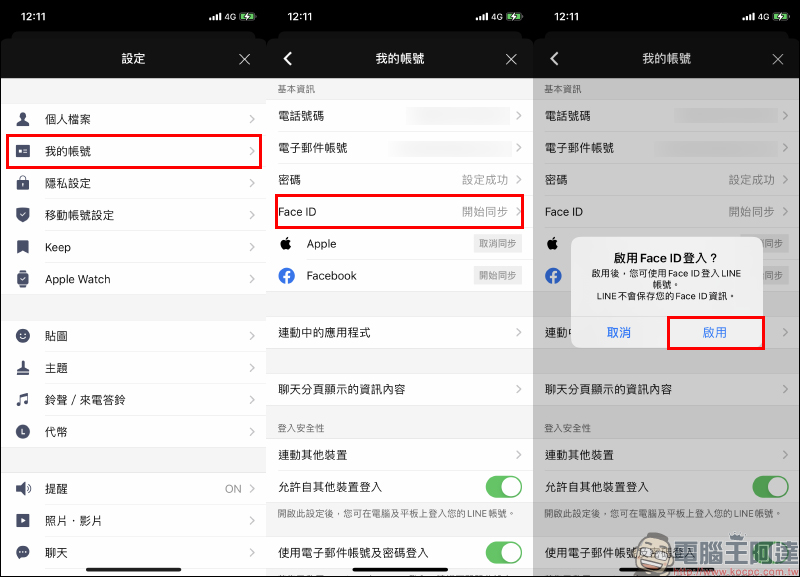
Task: Go back using arrow on right 我的帳號 screen
Action: (555, 59)
